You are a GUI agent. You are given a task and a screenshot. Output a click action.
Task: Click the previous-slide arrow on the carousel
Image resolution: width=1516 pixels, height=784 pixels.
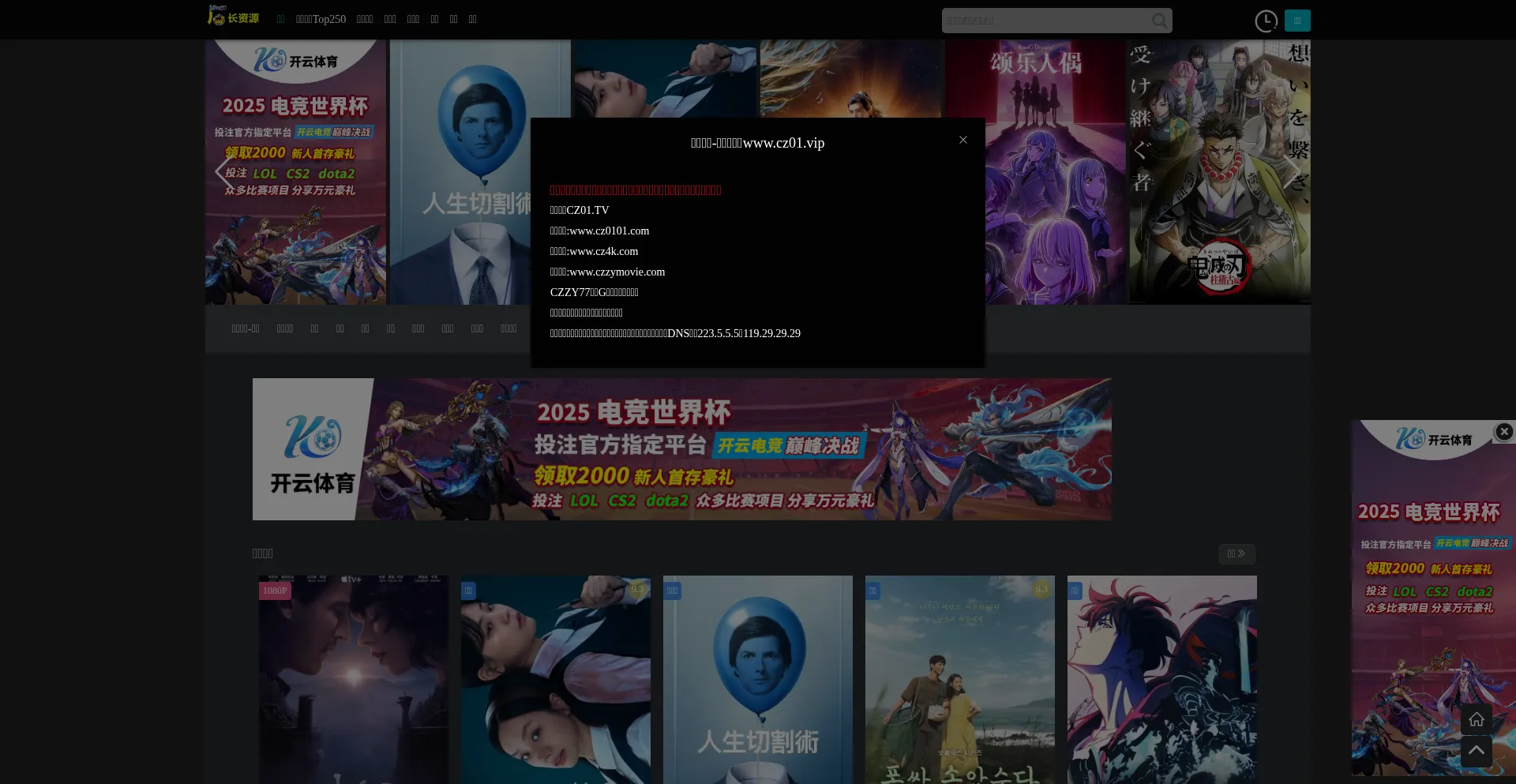click(223, 172)
